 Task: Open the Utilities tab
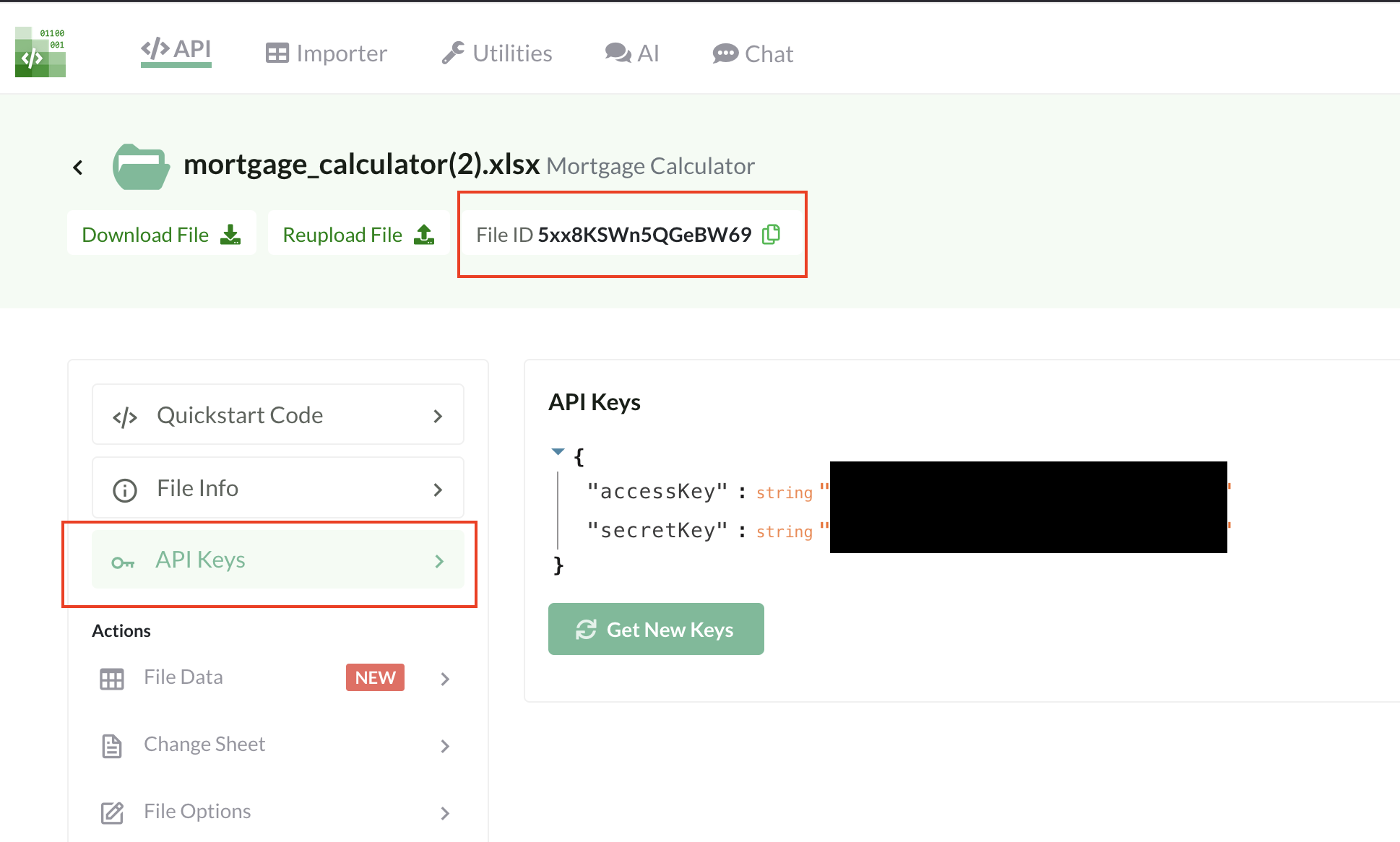click(497, 53)
